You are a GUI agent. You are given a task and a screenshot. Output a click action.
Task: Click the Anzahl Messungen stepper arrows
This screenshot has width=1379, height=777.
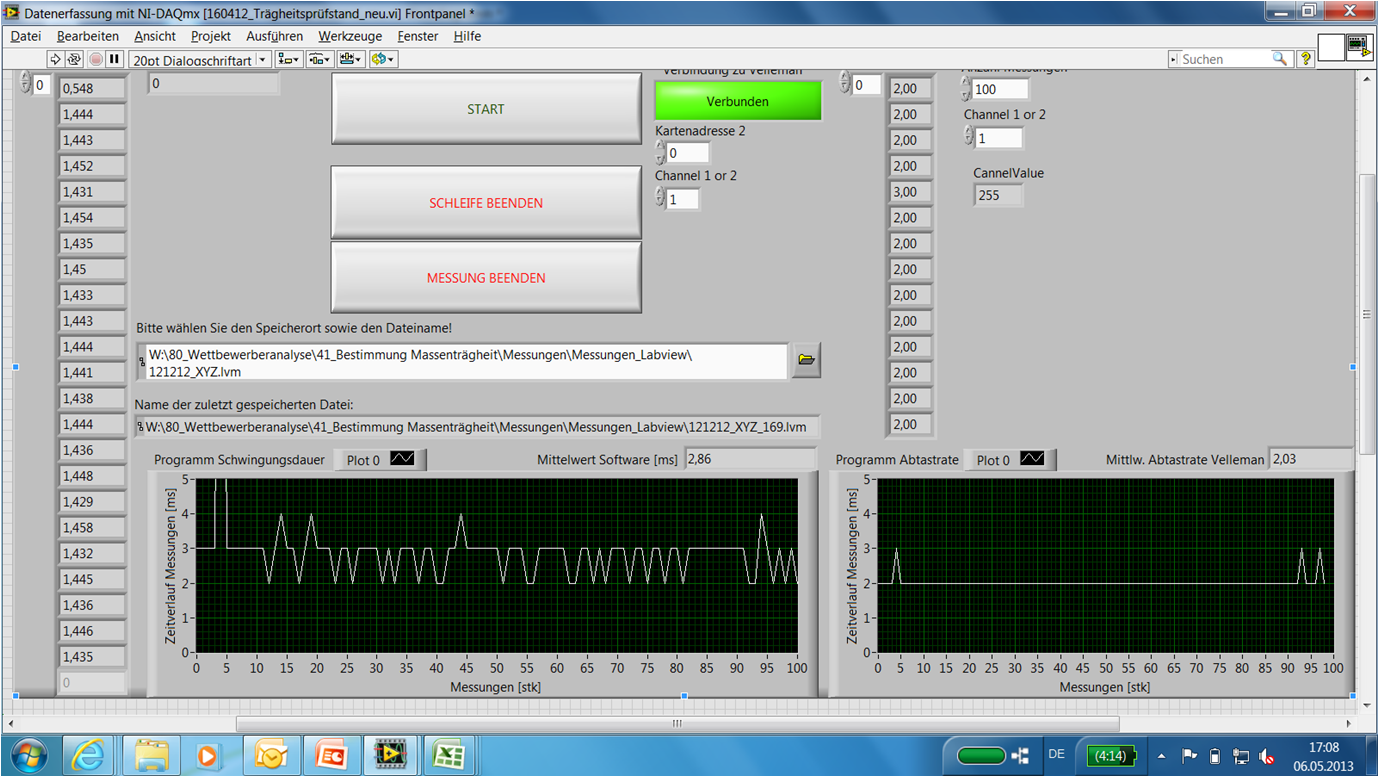coord(966,89)
